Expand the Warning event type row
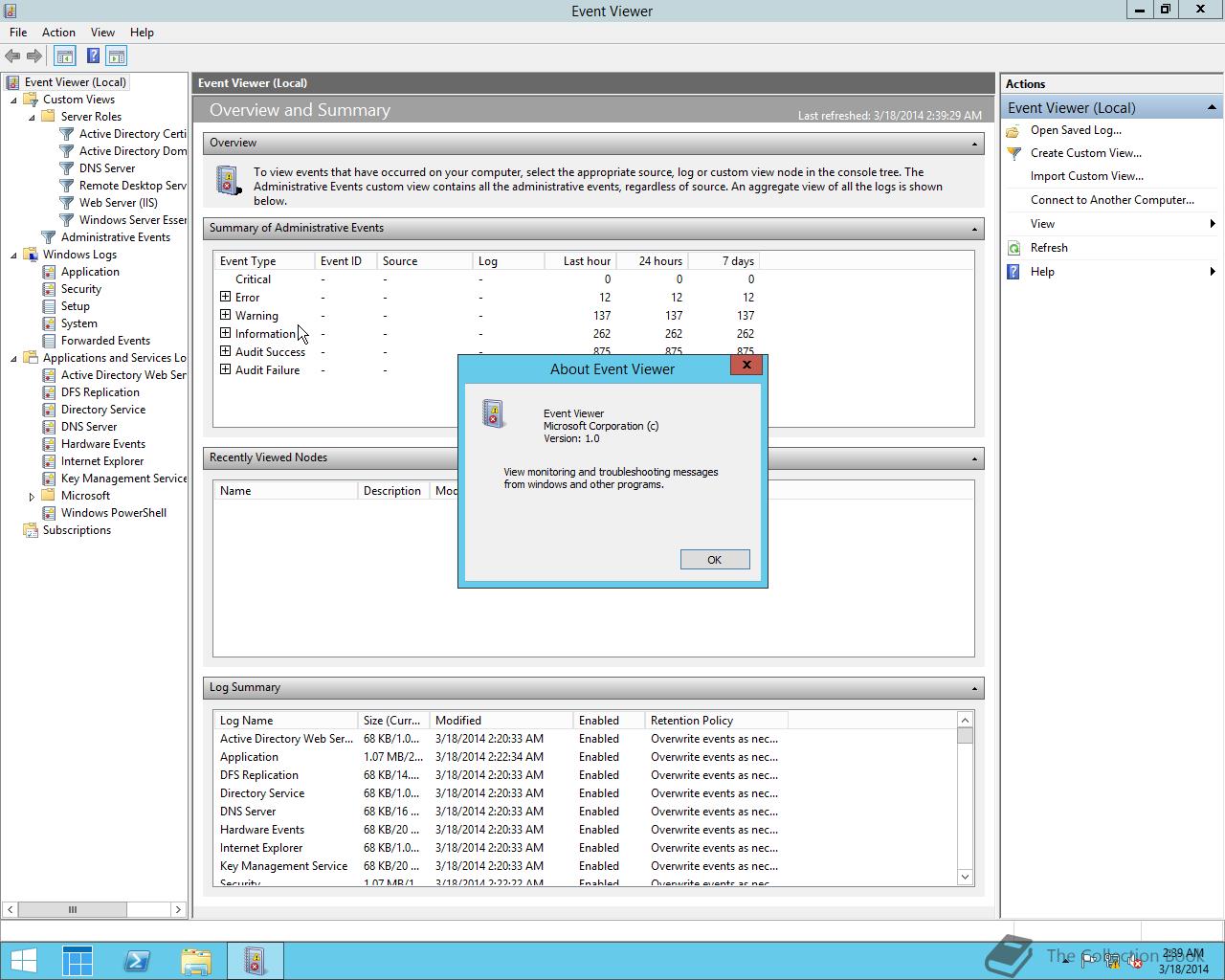The width and height of the screenshot is (1225, 980). (x=226, y=315)
